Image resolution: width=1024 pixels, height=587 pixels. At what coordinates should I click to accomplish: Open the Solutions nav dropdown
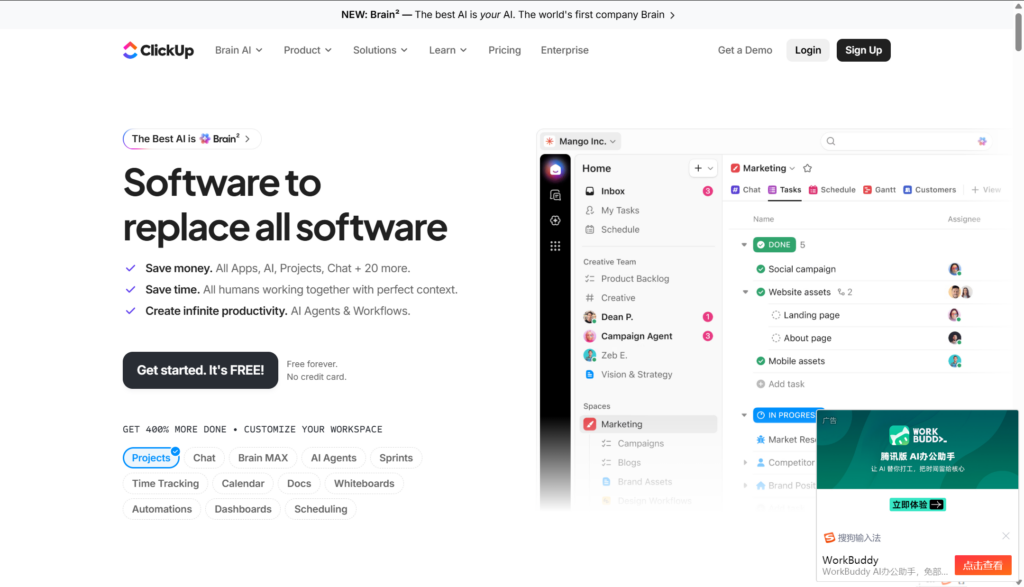click(x=380, y=50)
